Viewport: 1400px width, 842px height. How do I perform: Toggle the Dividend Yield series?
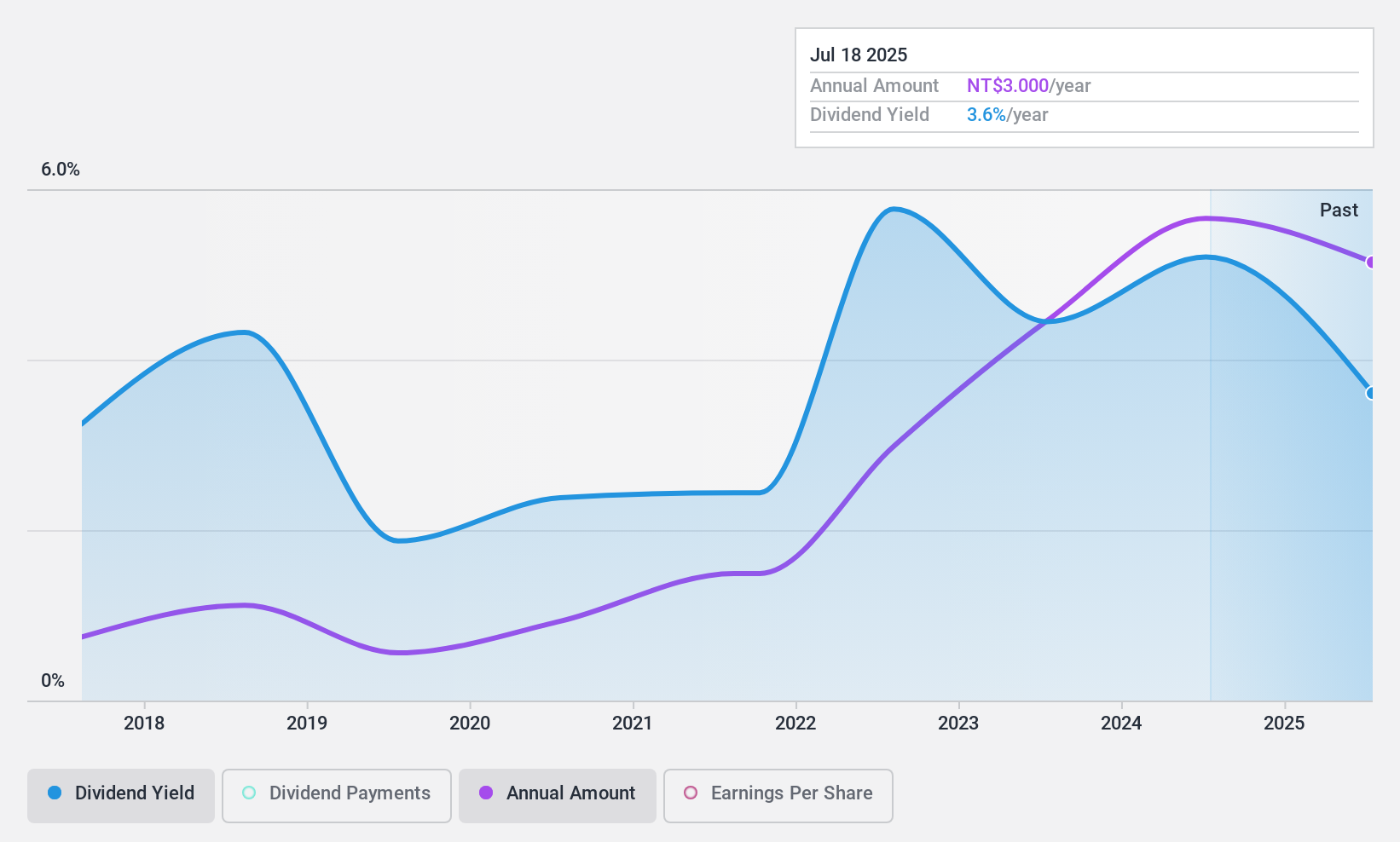121,795
